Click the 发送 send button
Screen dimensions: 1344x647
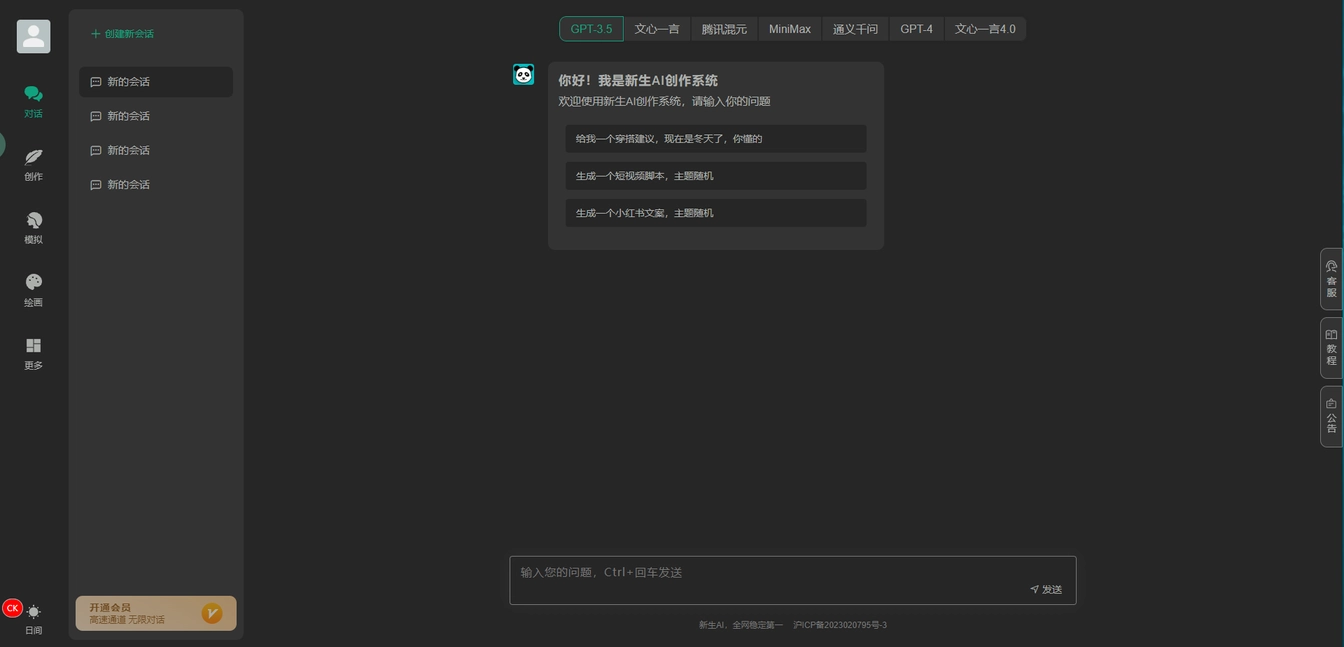(1045, 589)
